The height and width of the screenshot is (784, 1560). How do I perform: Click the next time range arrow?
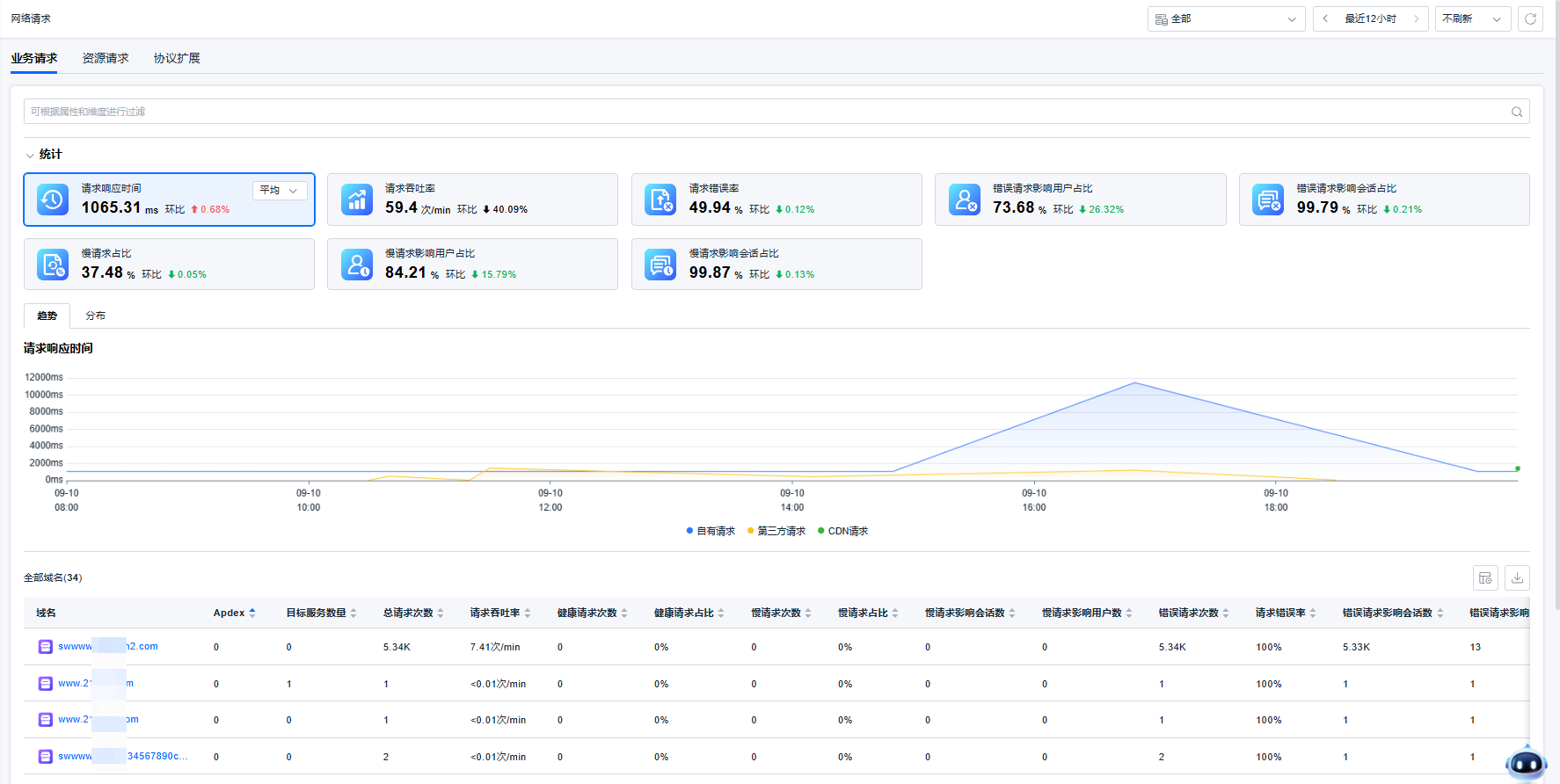1416,18
